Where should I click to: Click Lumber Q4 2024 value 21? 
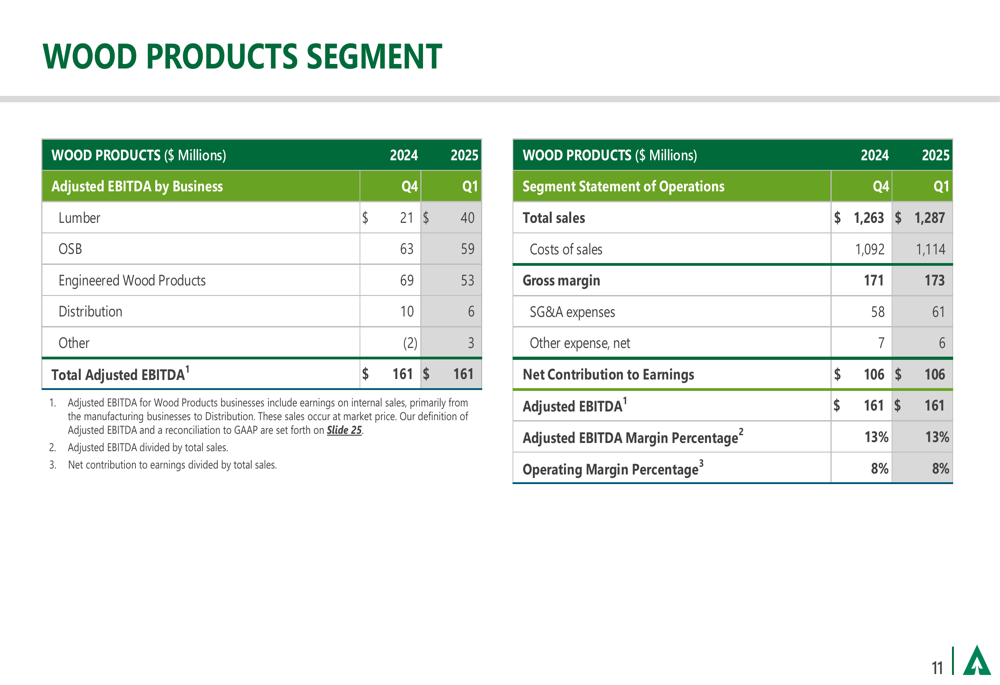coord(407,218)
